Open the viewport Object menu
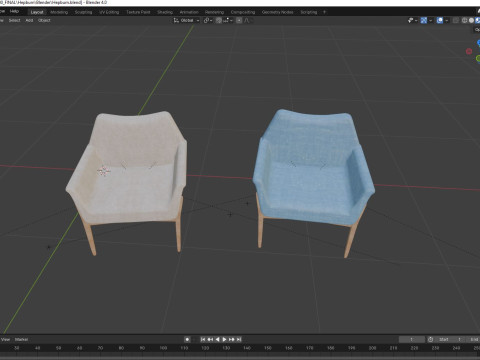The height and width of the screenshot is (360, 480). 44,20
